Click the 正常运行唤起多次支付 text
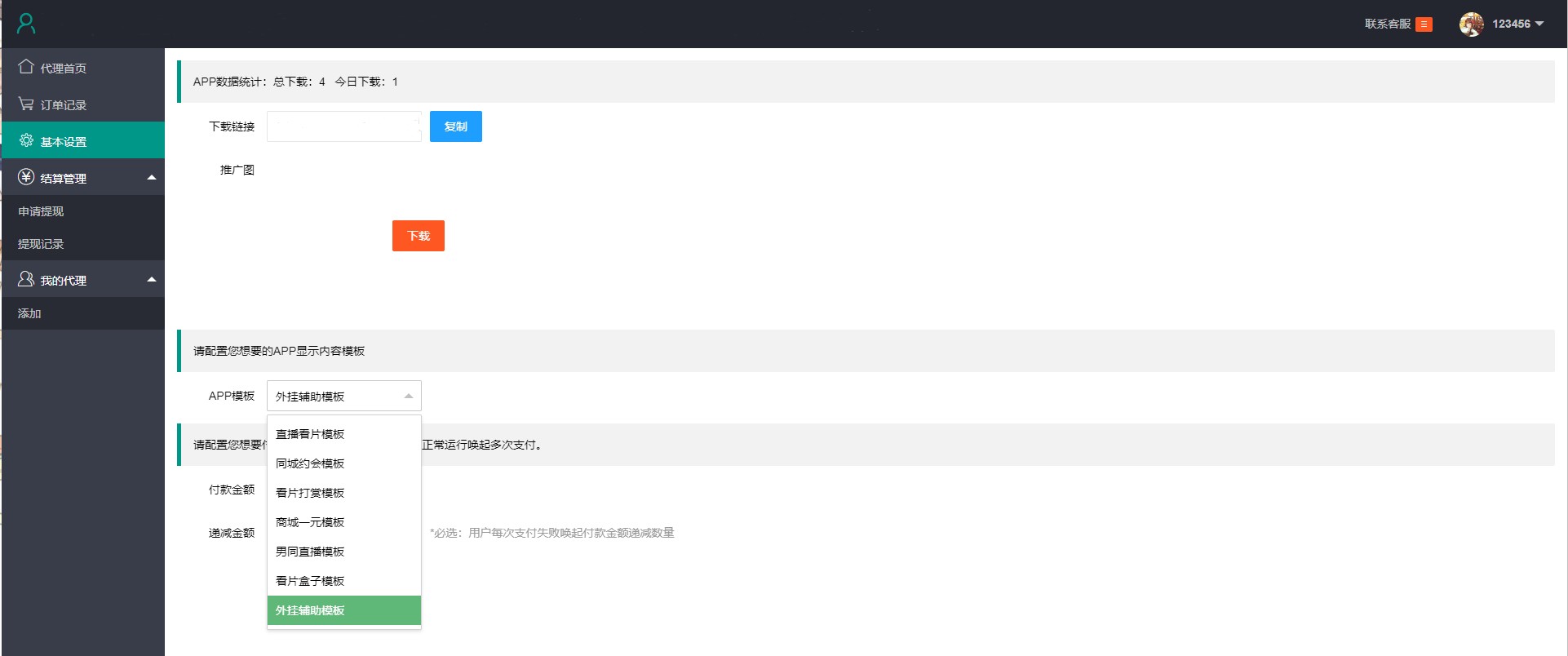Image resolution: width=1568 pixels, height=656 pixels. pyautogui.click(x=482, y=445)
